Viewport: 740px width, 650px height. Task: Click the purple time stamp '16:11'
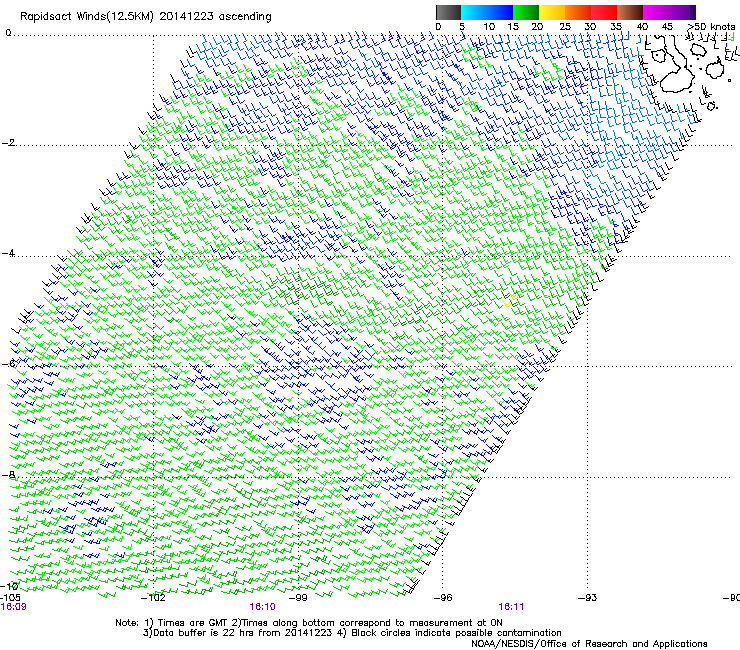(x=512, y=607)
